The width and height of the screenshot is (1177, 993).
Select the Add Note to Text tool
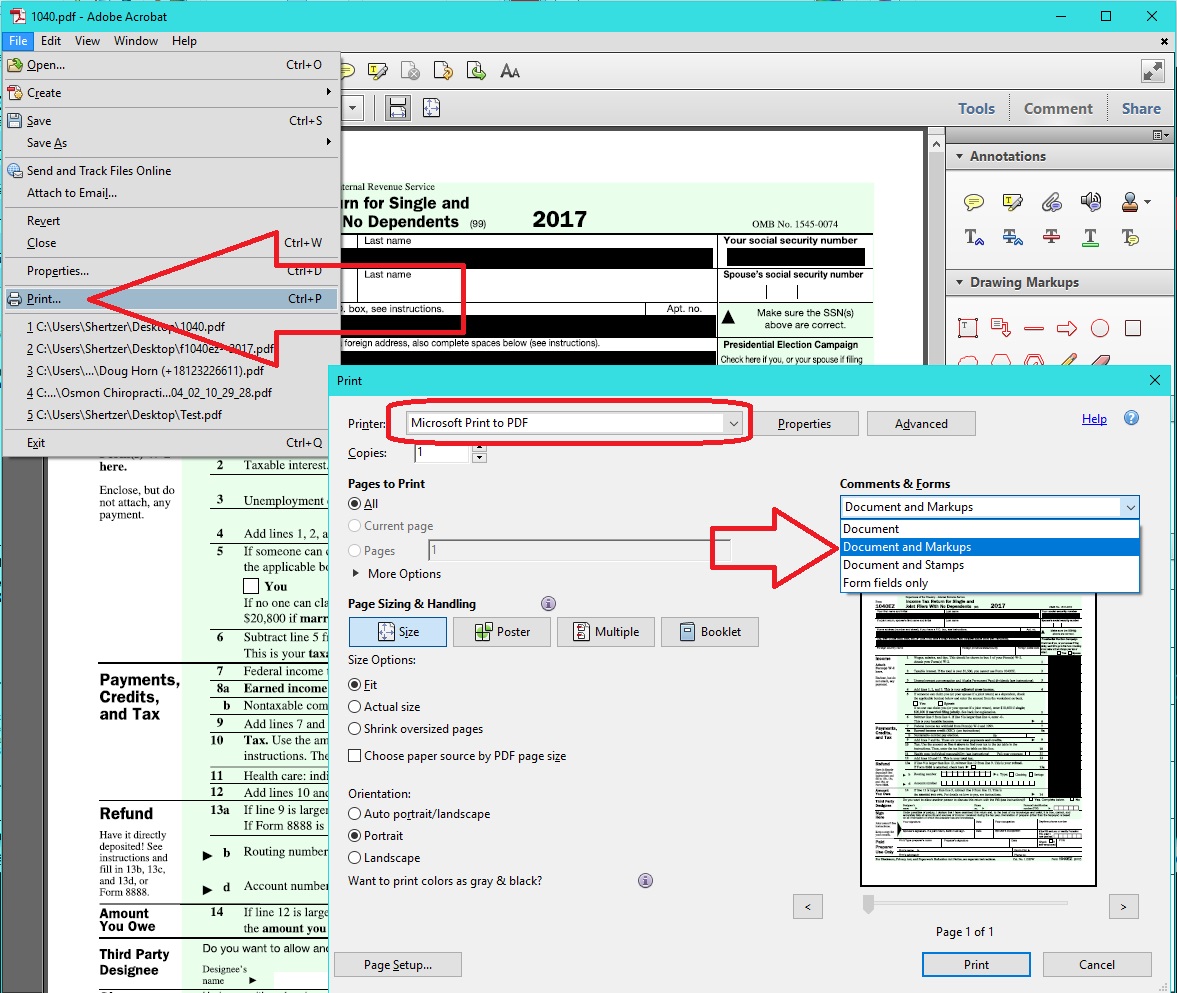(x=1130, y=238)
